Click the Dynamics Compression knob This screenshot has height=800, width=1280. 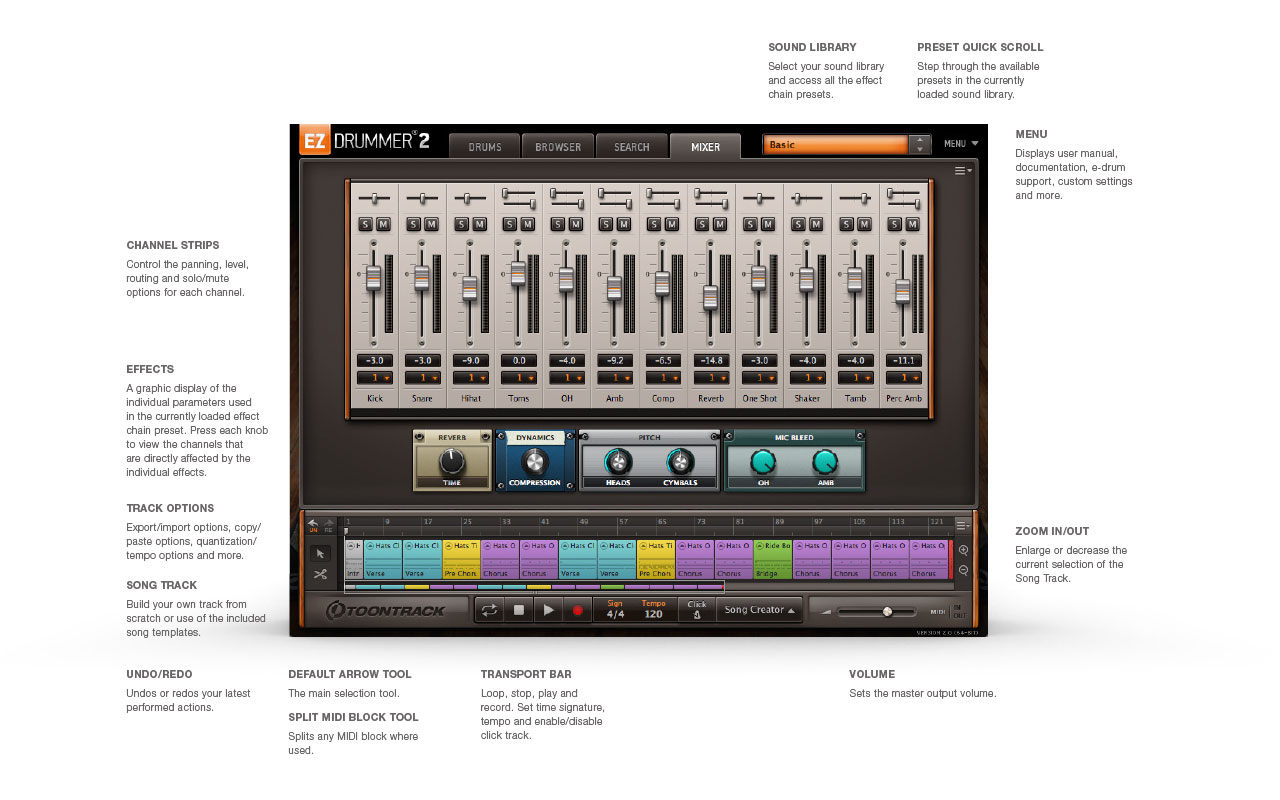(x=535, y=462)
